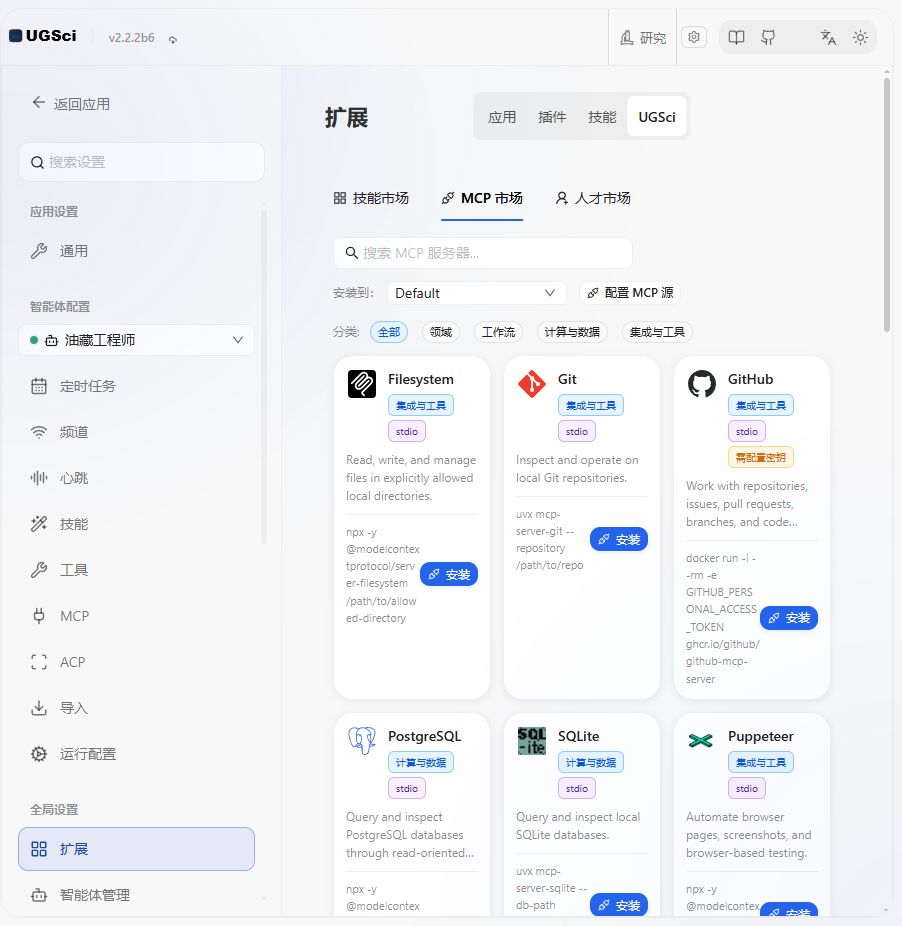Click 集成与工具 tag on Git card
Screen dimensions: 902x926
(x=590, y=405)
